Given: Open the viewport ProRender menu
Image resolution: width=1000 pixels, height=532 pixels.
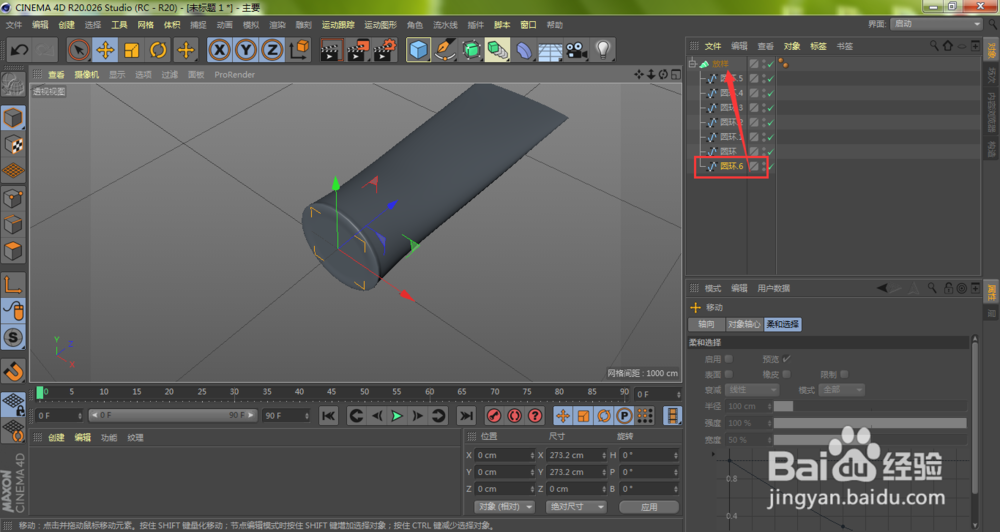Looking at the screenshot, I should [x=234, y=75].
